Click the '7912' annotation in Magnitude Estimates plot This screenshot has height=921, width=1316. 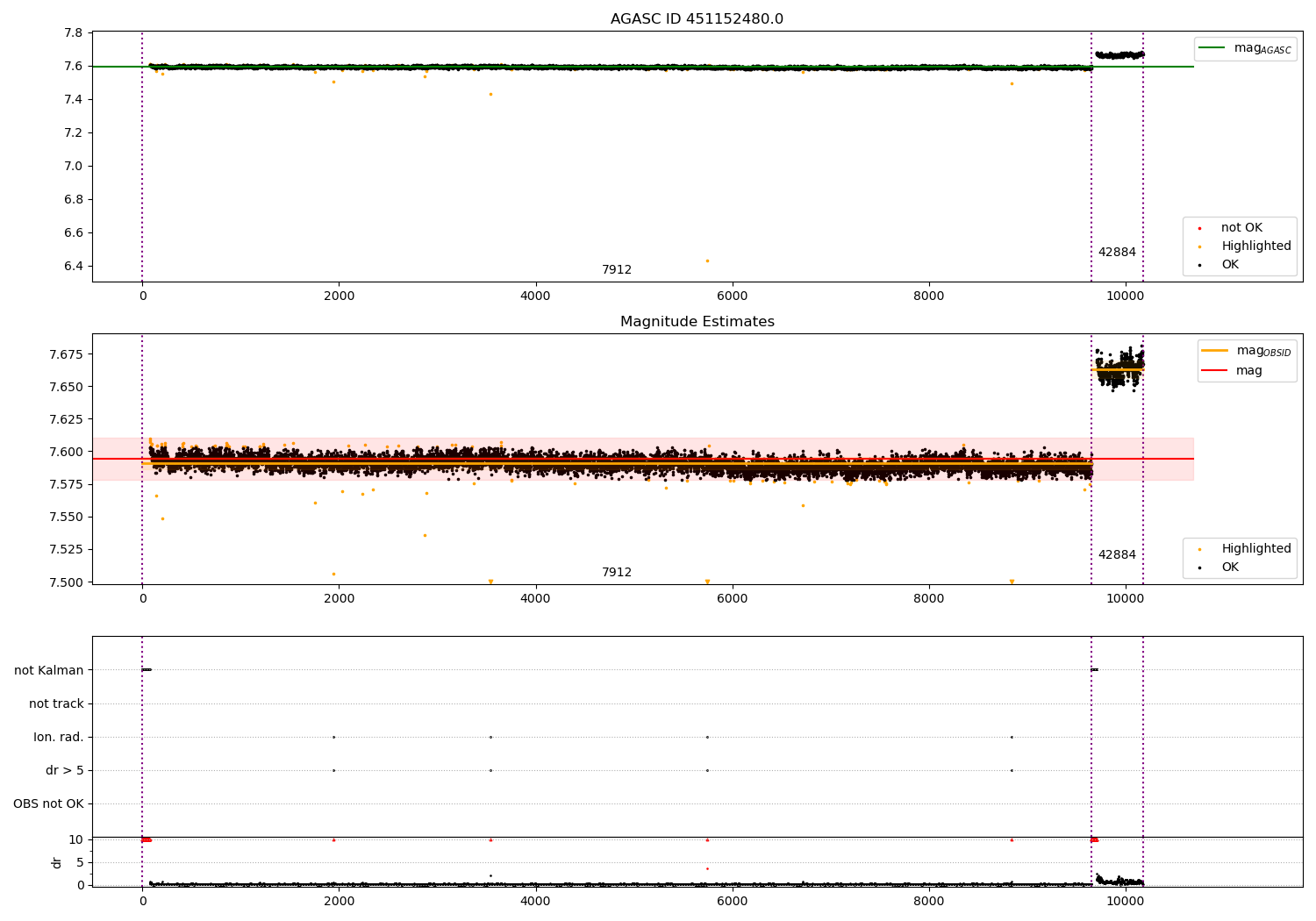(617, 573)
